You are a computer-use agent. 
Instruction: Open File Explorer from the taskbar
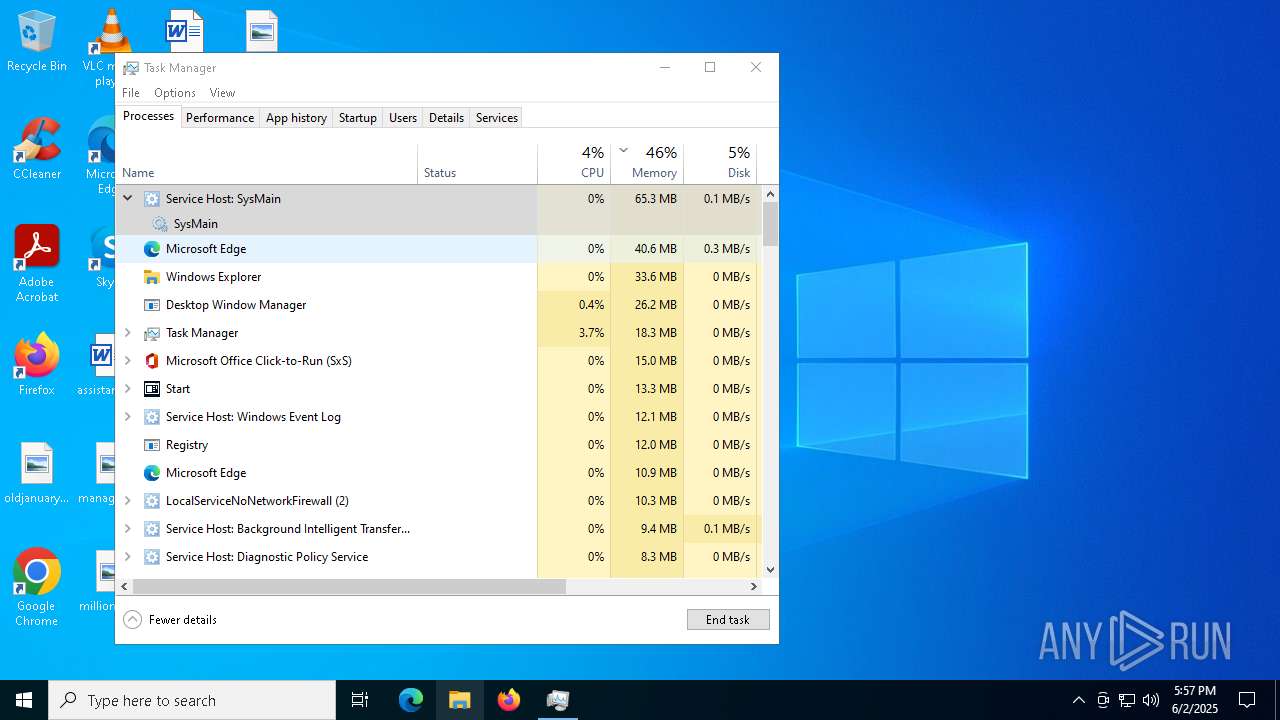460,700
